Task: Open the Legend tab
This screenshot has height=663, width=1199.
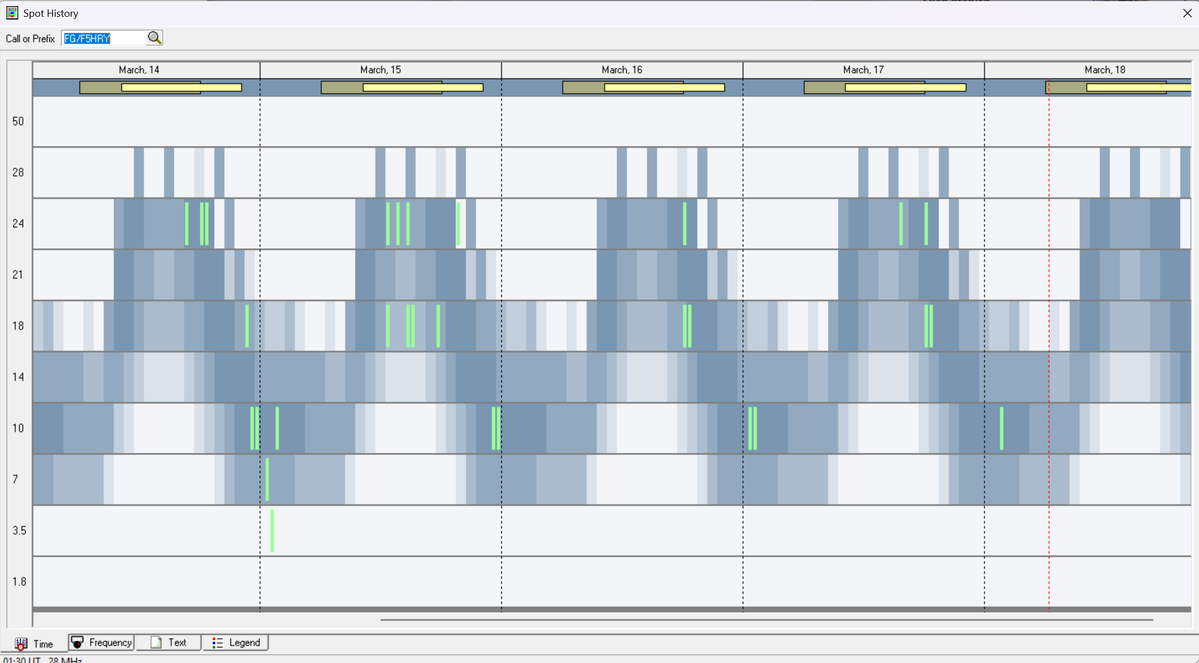Action: click(236, 642)
